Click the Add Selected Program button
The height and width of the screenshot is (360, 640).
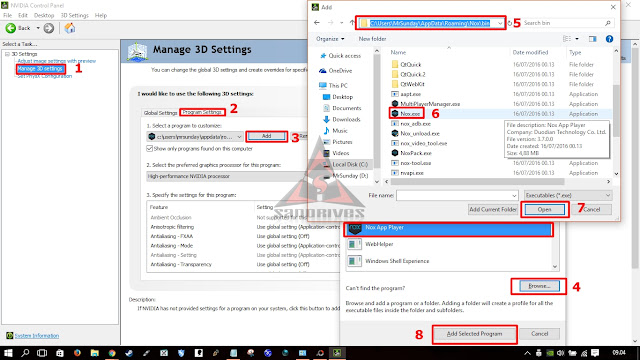(x=474, y=334)
